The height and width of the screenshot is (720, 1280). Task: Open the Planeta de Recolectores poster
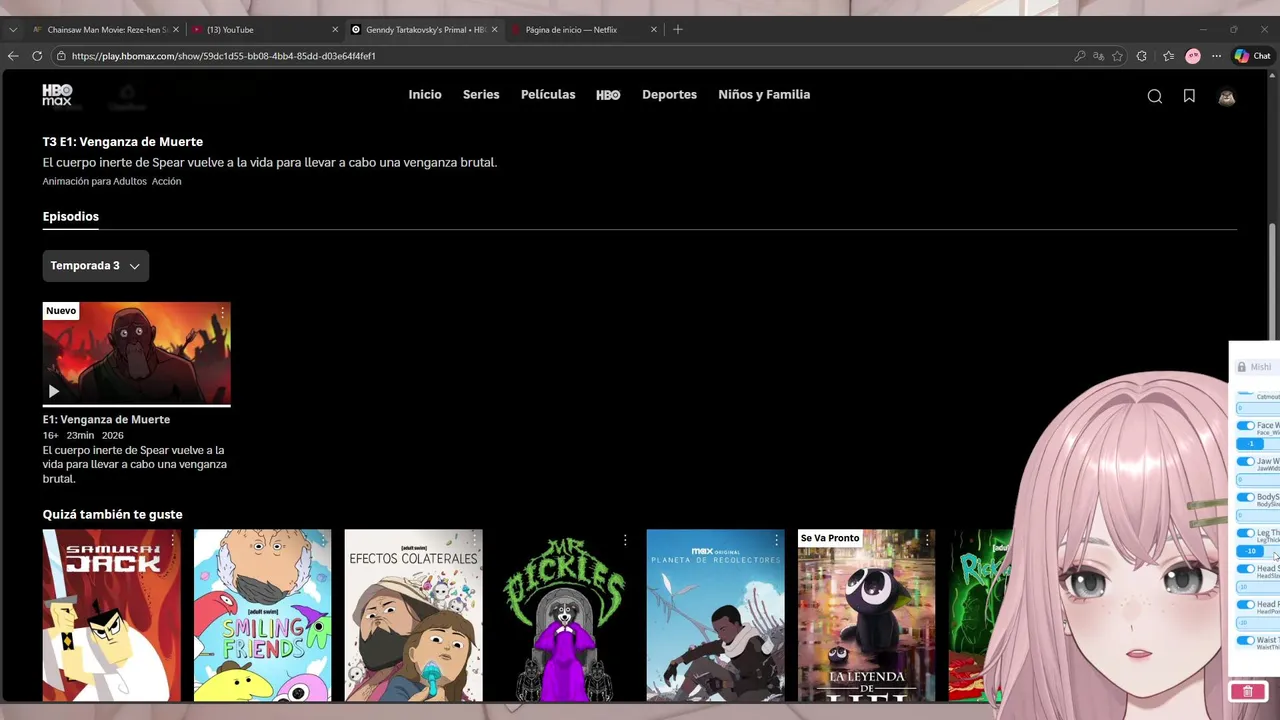point(715,615)
